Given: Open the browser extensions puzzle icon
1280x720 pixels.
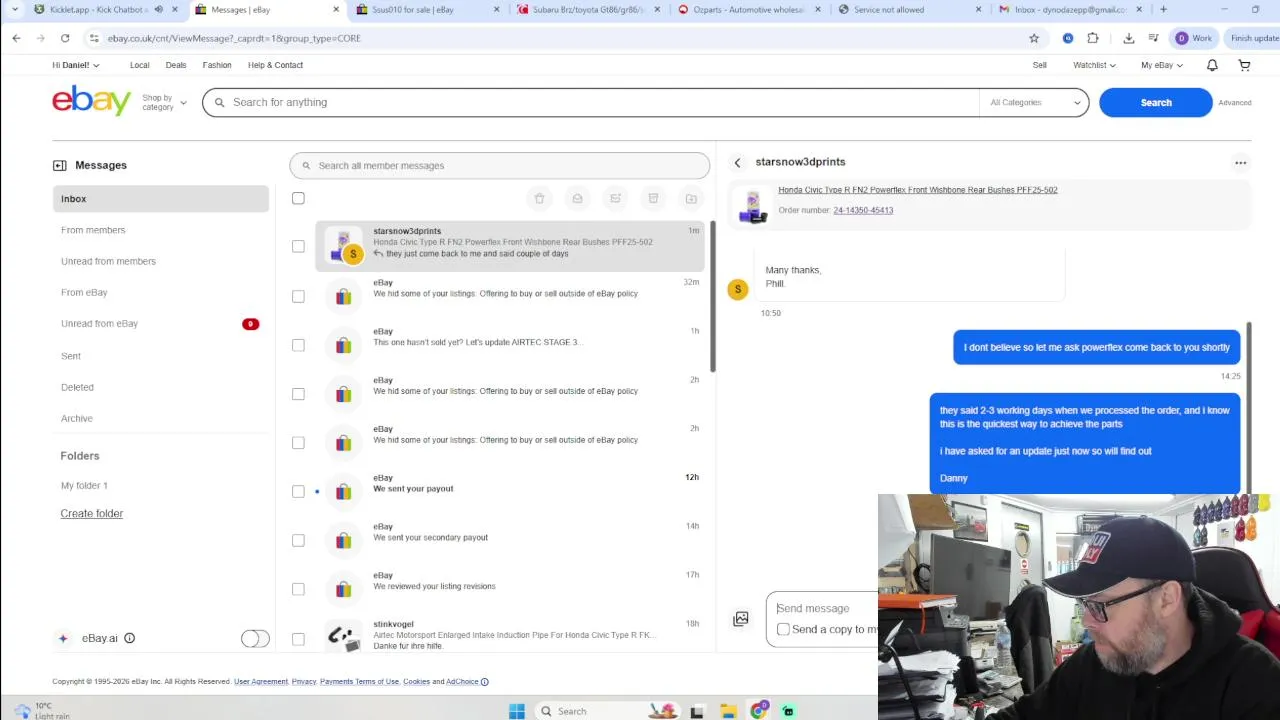Looking at the screenshot, I should point(1092,38).
